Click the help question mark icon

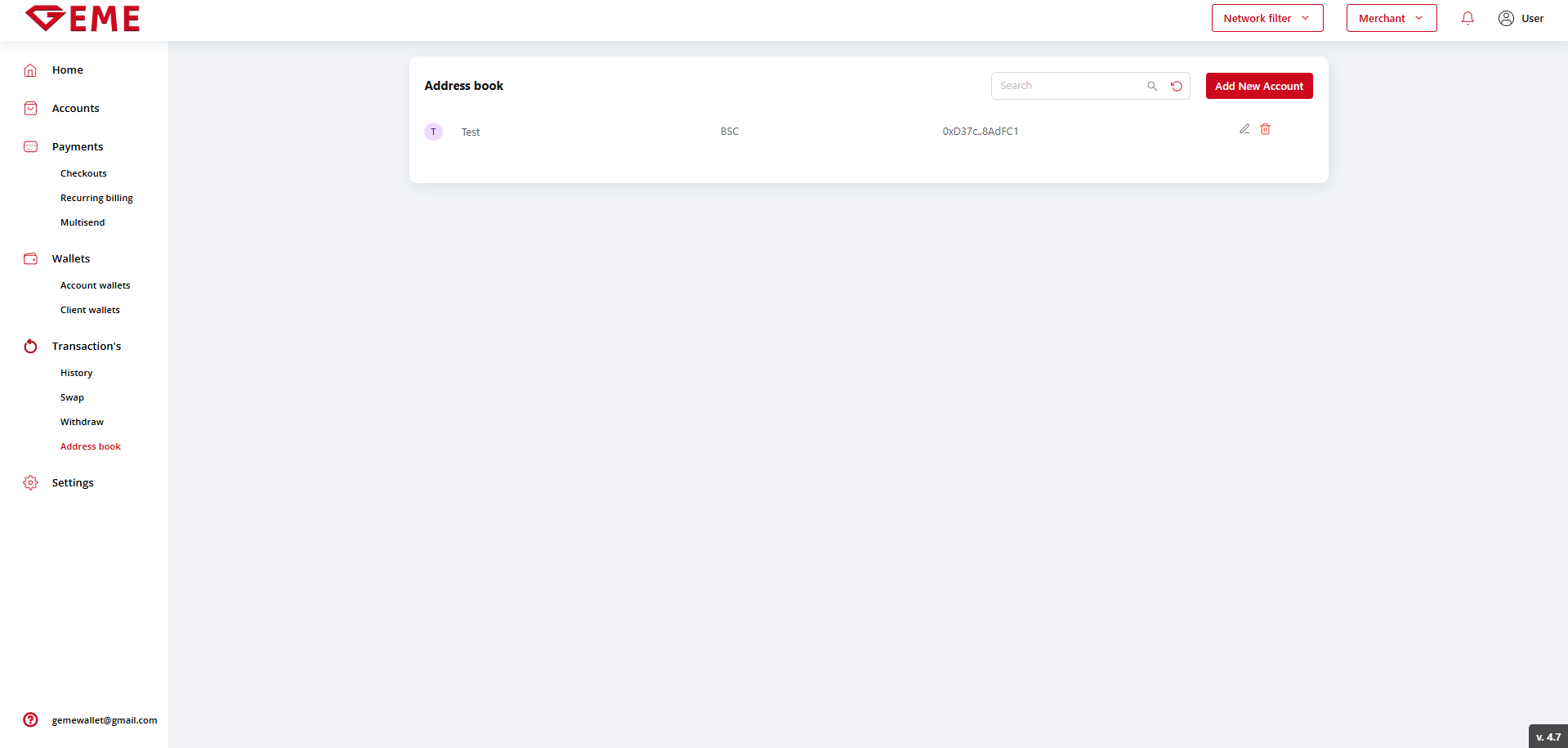(x=30, y=719)
